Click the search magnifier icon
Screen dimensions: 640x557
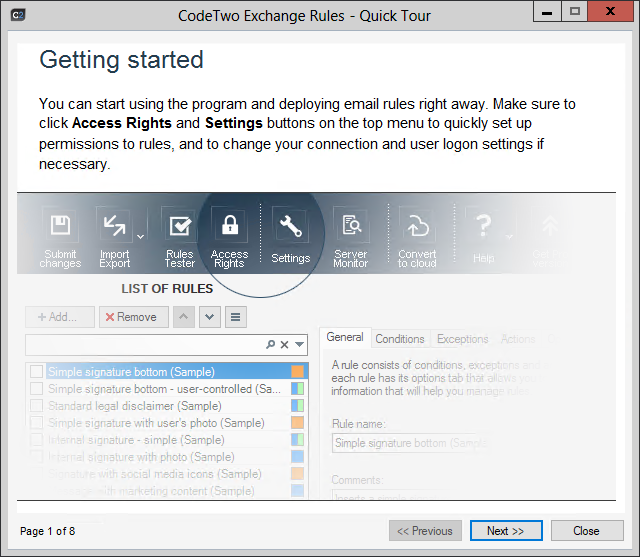pos(270,345)
